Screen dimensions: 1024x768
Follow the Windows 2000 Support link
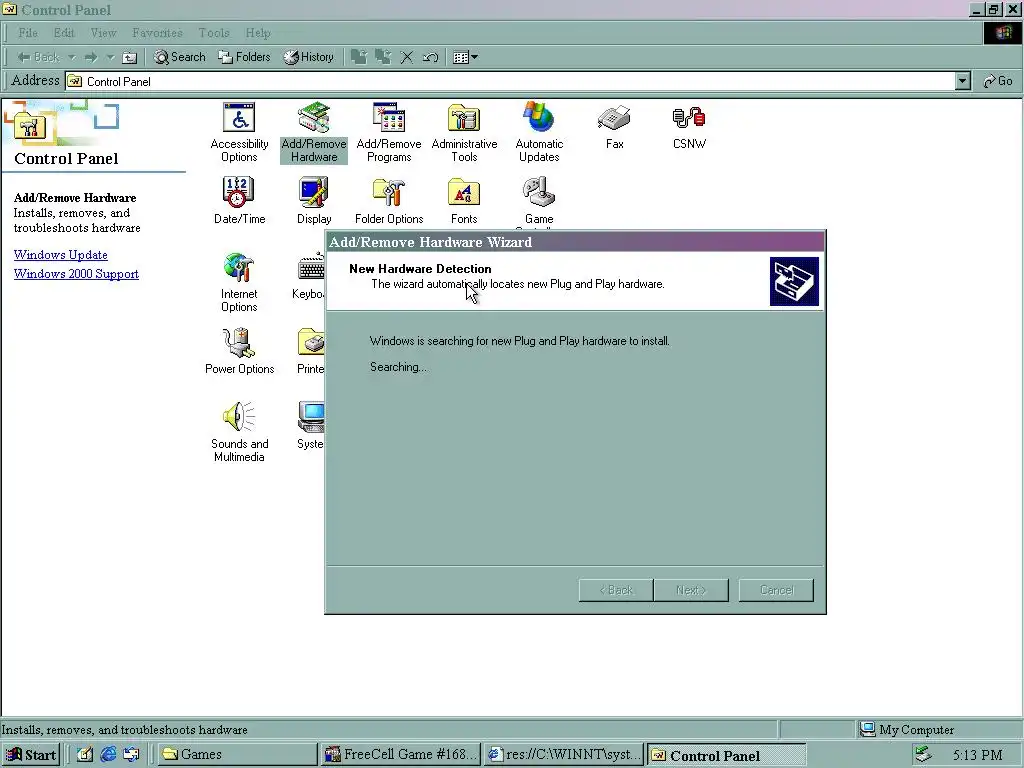[x=76, y=274]
